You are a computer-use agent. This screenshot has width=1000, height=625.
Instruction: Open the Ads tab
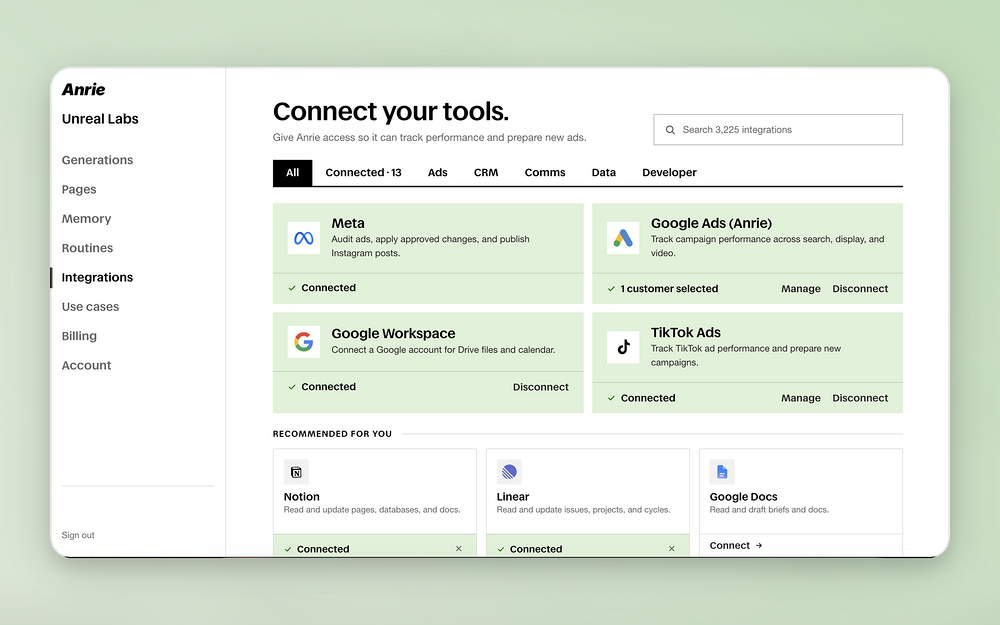tap(438, 173)
